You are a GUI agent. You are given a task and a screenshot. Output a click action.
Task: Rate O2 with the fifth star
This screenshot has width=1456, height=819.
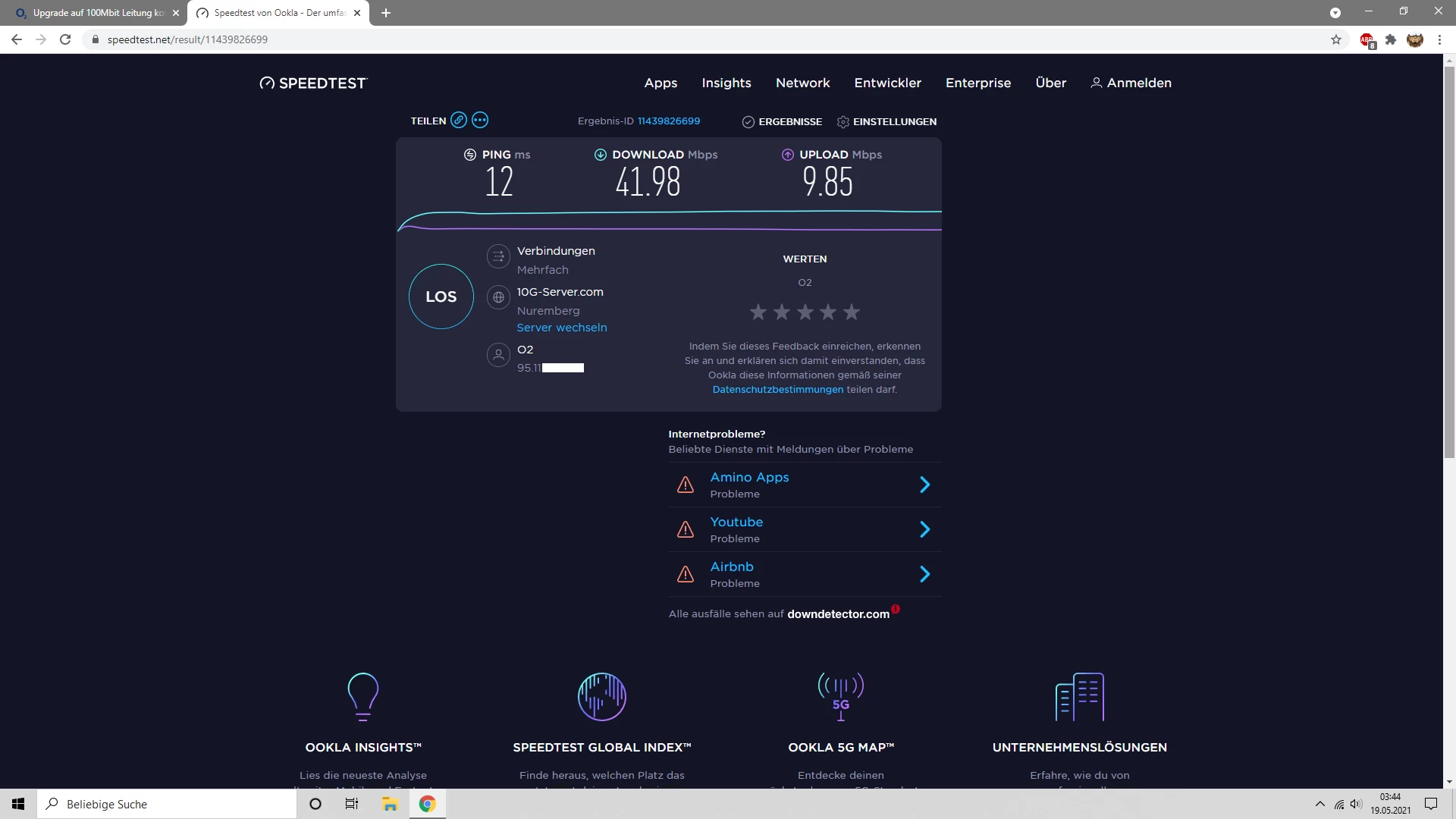pyautogui.click(x=852, y=312)
